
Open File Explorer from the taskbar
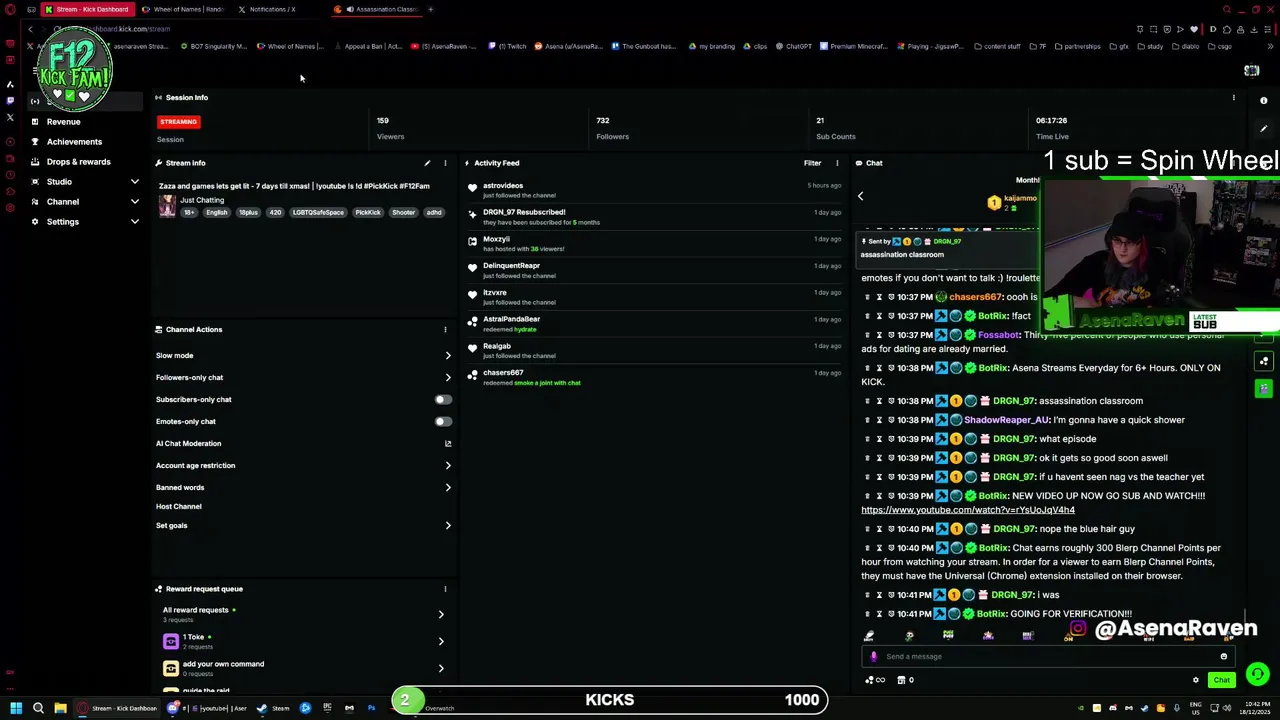click(x=60, y=708)
